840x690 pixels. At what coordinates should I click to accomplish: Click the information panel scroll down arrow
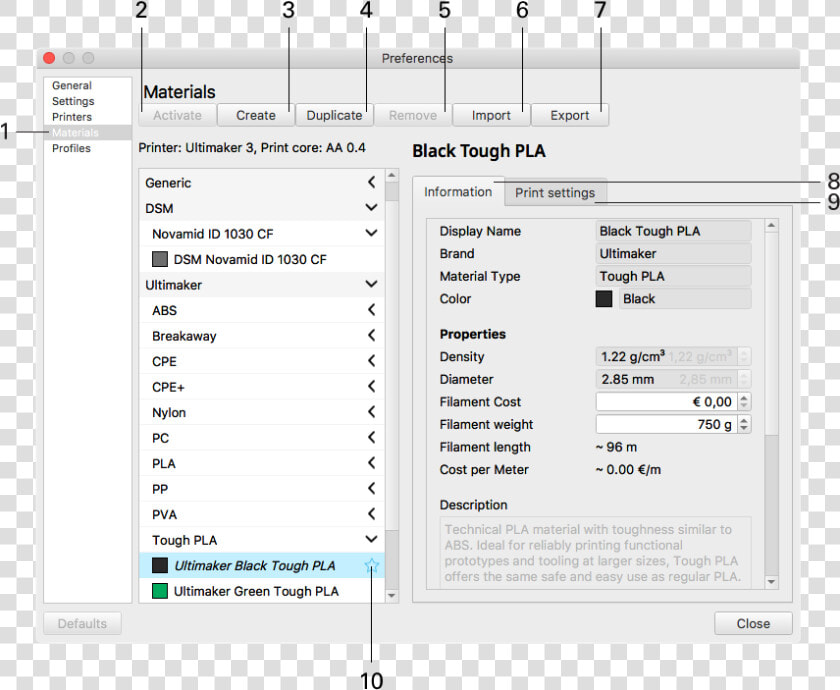pos(771,582)
